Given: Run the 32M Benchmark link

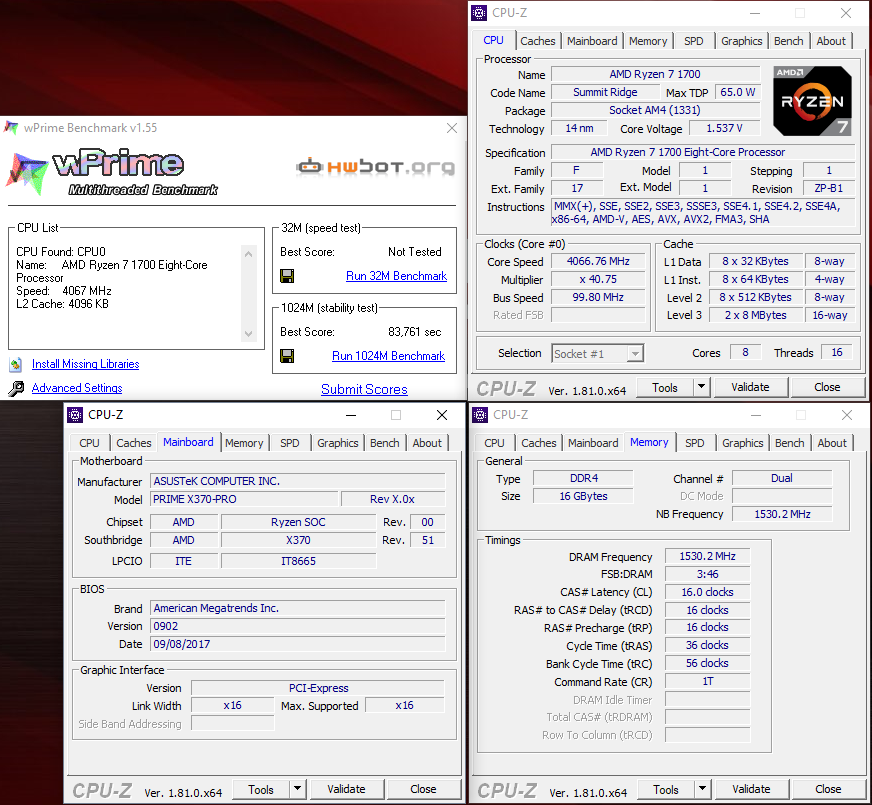Looking at the screenshot, I should [397, 276].
